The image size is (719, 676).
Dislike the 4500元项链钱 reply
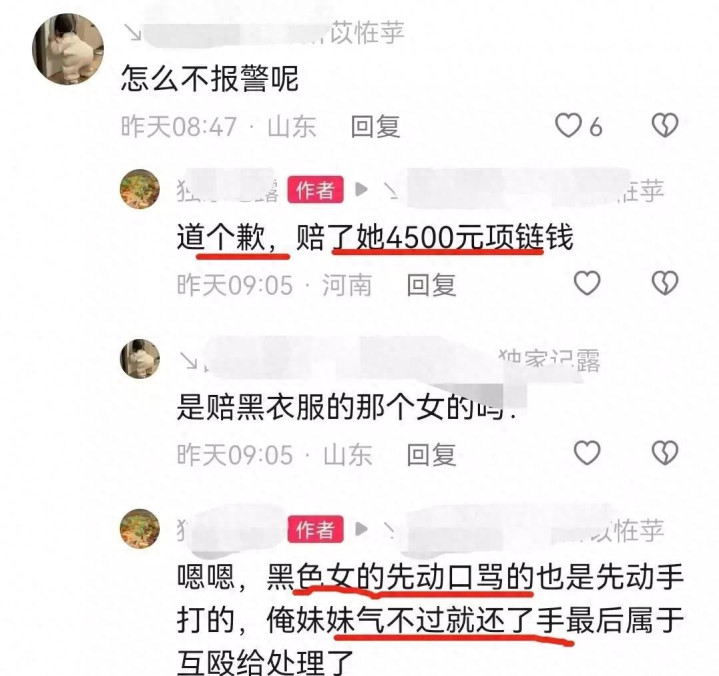coord(665,283)
